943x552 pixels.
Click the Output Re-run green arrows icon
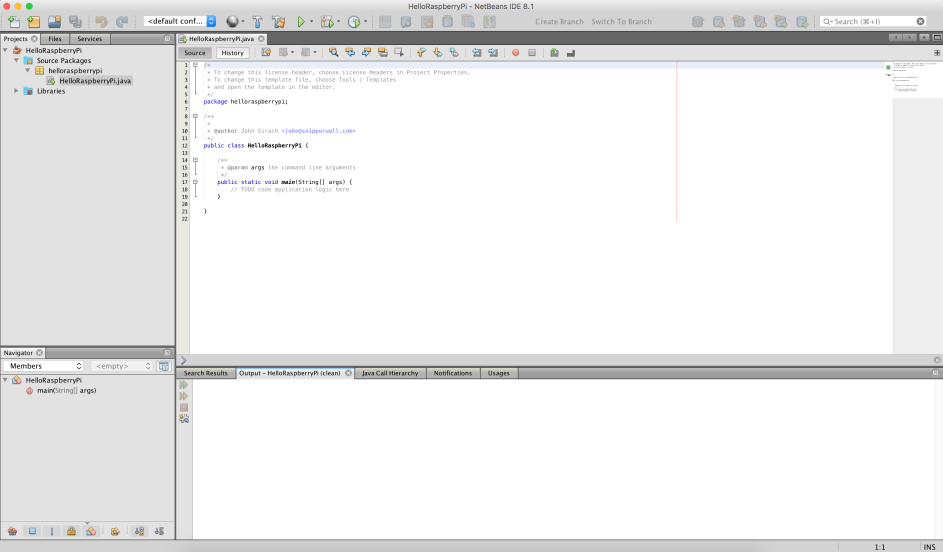point(184,385)
